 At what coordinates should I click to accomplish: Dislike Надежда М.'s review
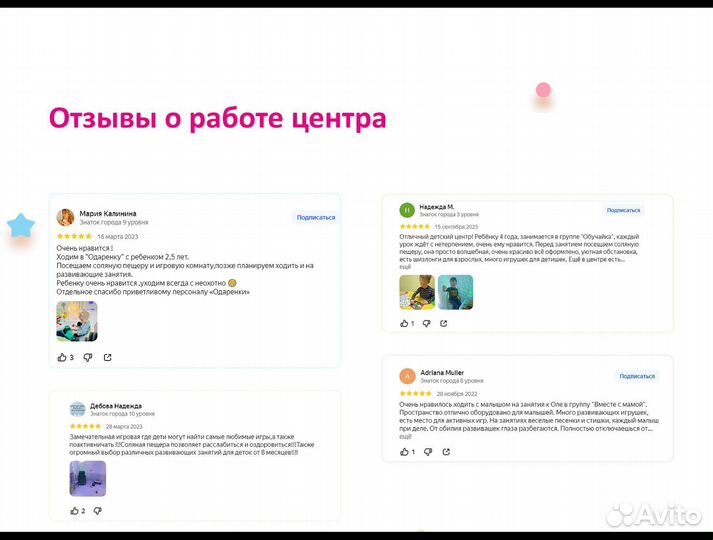pos(426,323)
